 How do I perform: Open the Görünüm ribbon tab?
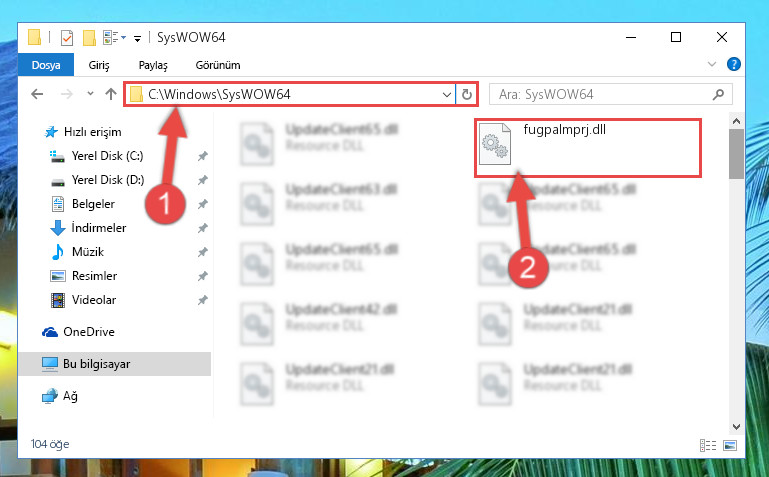pyautogui.click(x=218, y=65)
